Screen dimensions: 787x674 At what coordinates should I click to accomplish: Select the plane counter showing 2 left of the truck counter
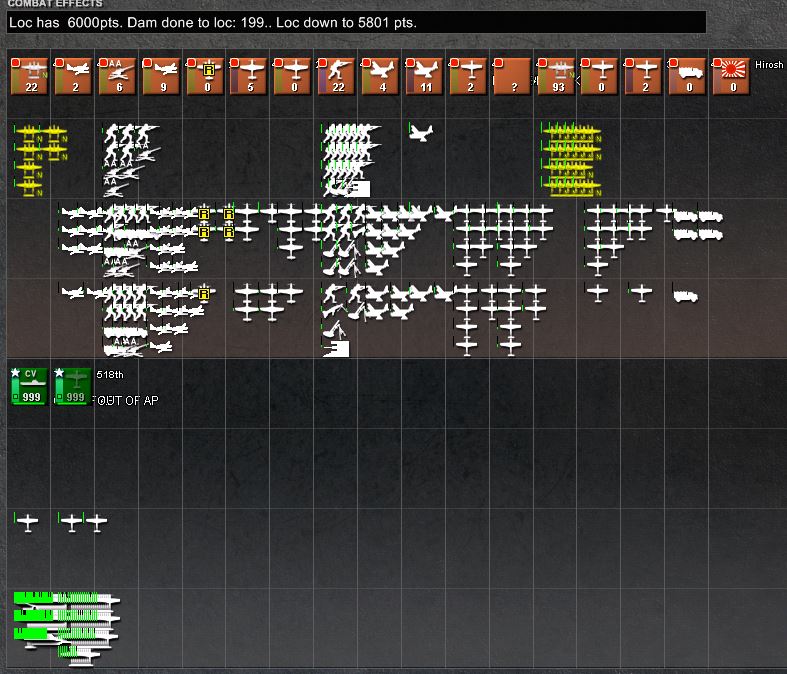click(644, 76)
